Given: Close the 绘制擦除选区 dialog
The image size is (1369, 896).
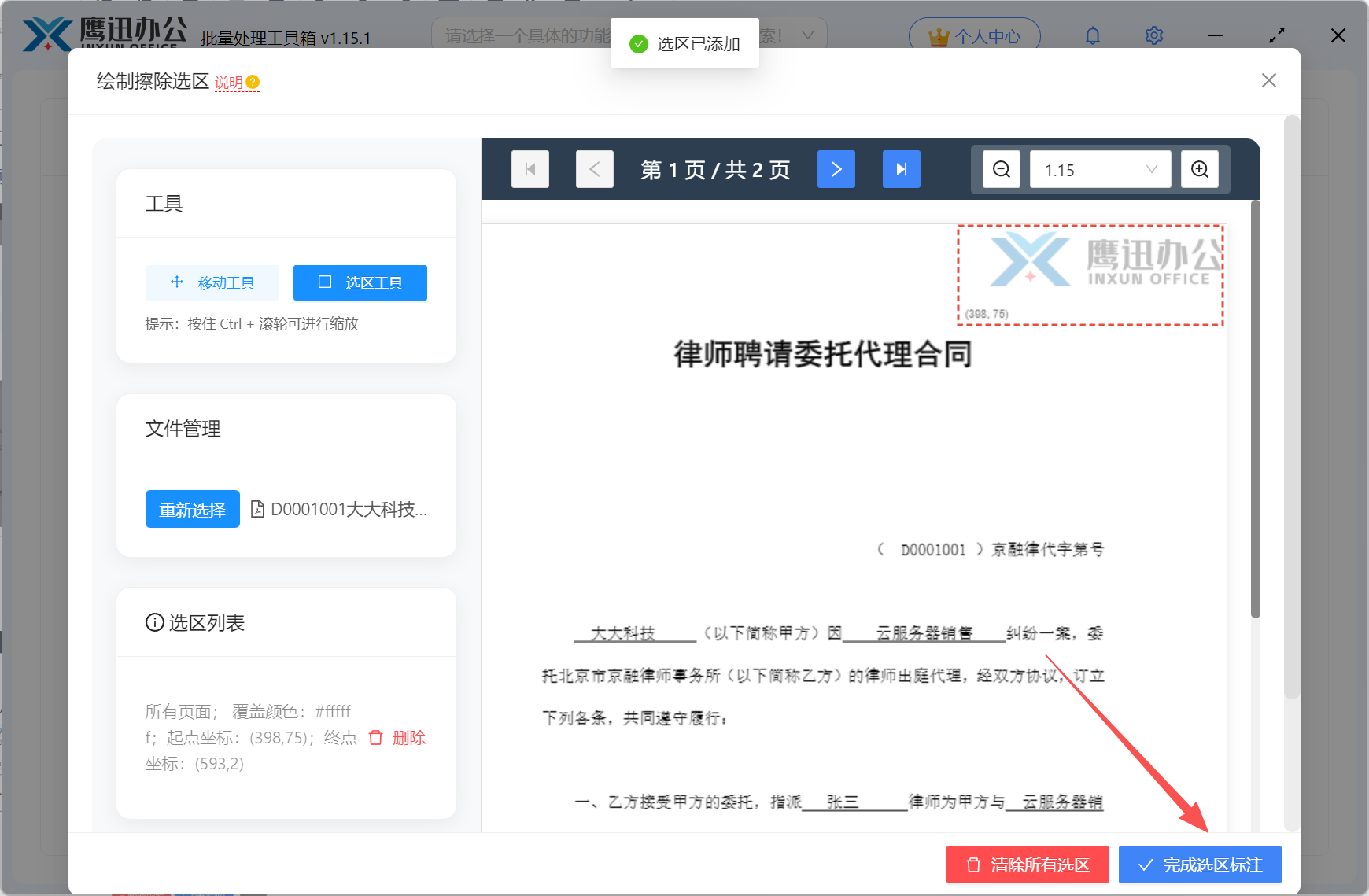Looking at the screenshot, I should pyautogui.click(x=1269, y=80).
